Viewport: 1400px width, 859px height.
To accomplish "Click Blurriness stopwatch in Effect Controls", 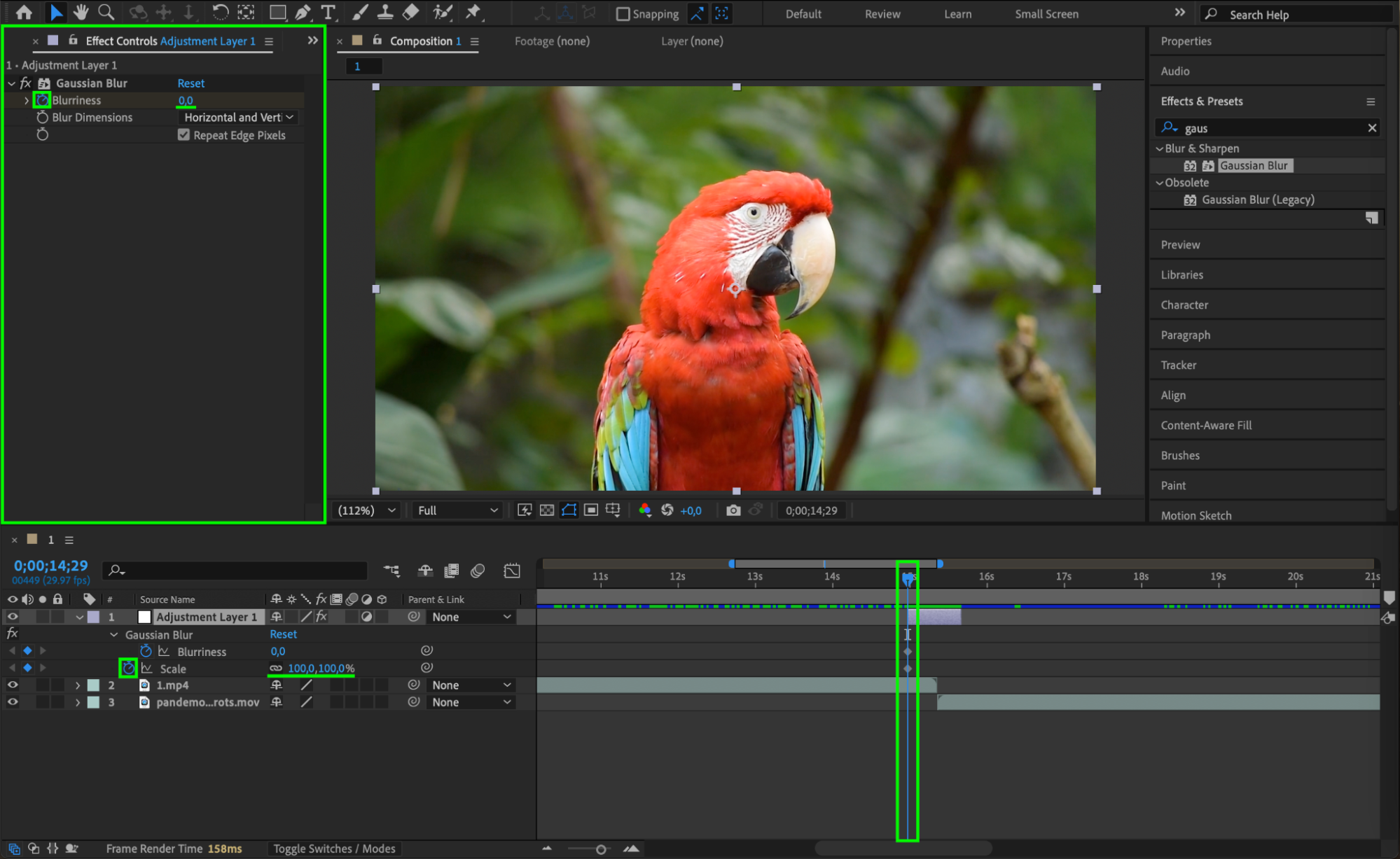I will click(42, 100).
